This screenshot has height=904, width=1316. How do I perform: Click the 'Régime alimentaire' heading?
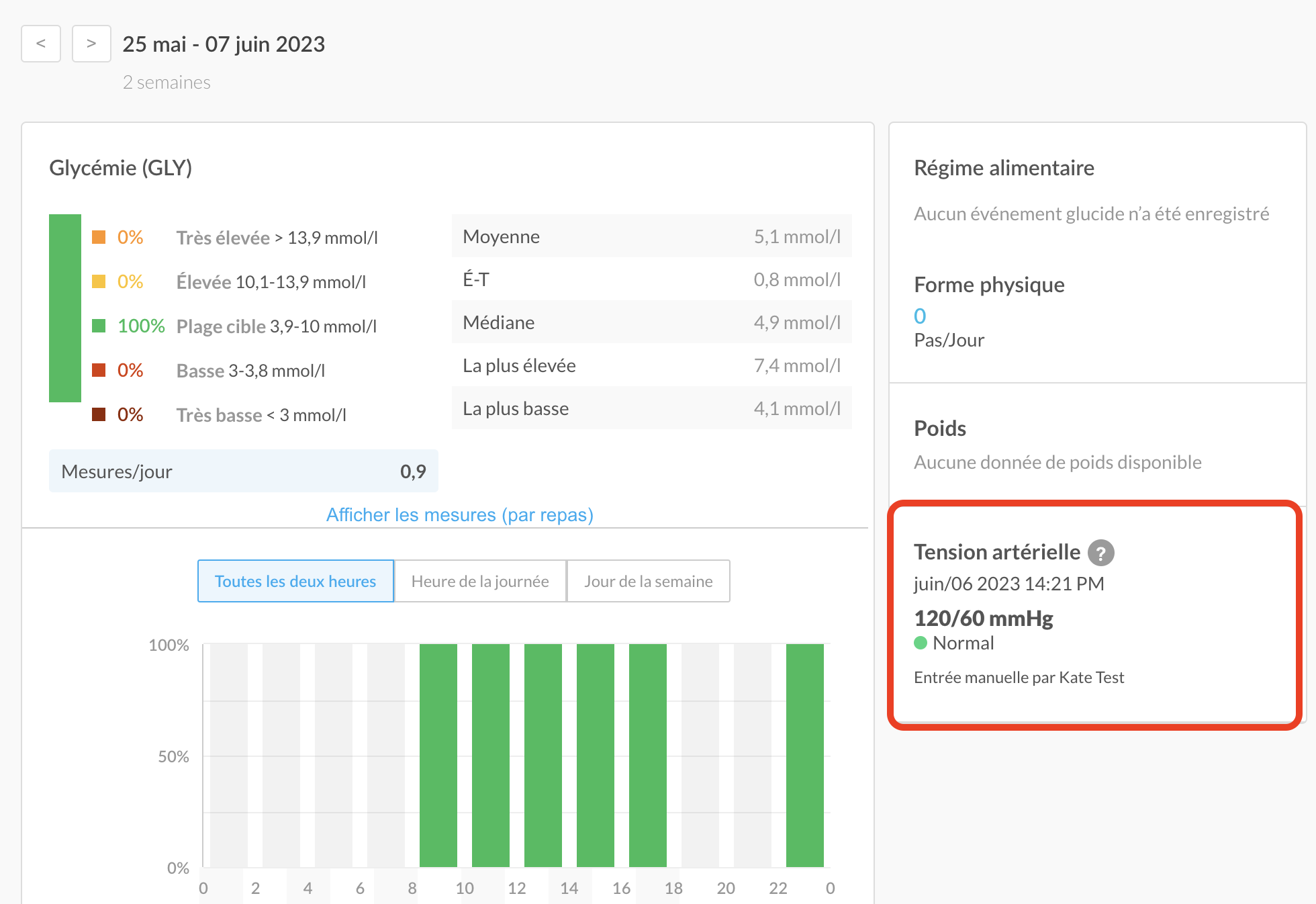[x=1004, y=168]
